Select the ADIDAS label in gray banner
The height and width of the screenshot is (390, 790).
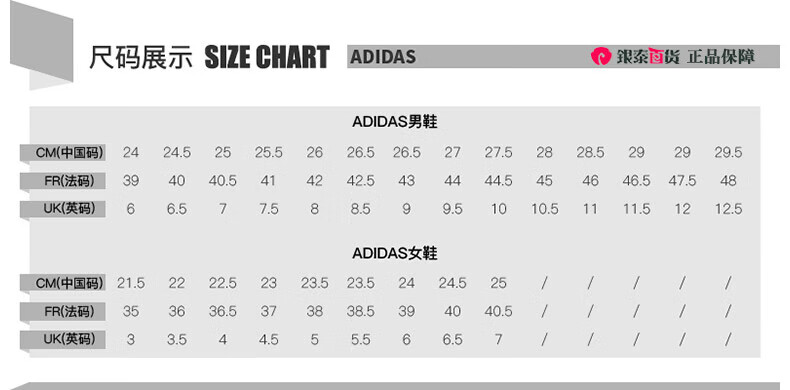tap(383, 57)
